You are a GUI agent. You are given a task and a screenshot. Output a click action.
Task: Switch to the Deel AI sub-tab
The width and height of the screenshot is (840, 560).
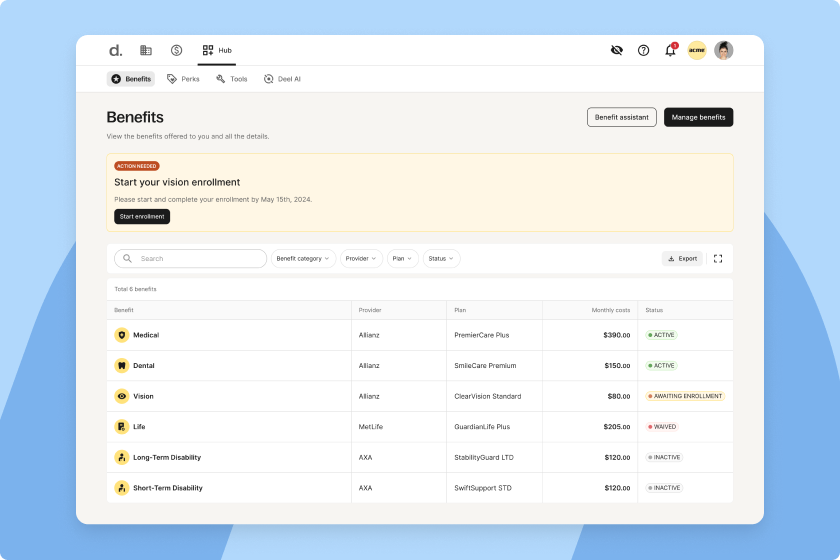[282, 79]
